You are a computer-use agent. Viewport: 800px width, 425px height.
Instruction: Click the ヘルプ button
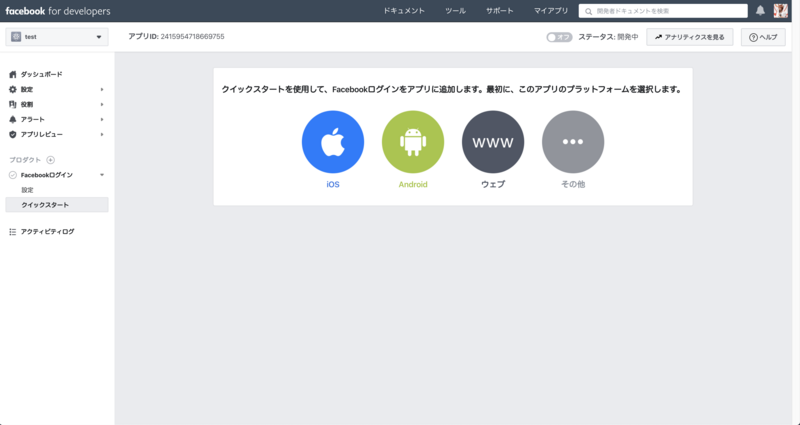pyautogui.click(x=763, y=37)
